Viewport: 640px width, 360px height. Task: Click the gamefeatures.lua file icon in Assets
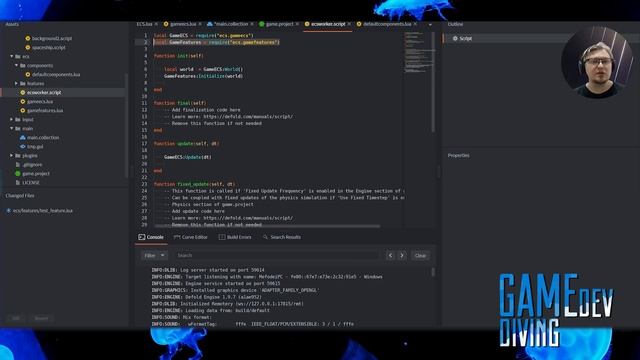pos(23,111)
